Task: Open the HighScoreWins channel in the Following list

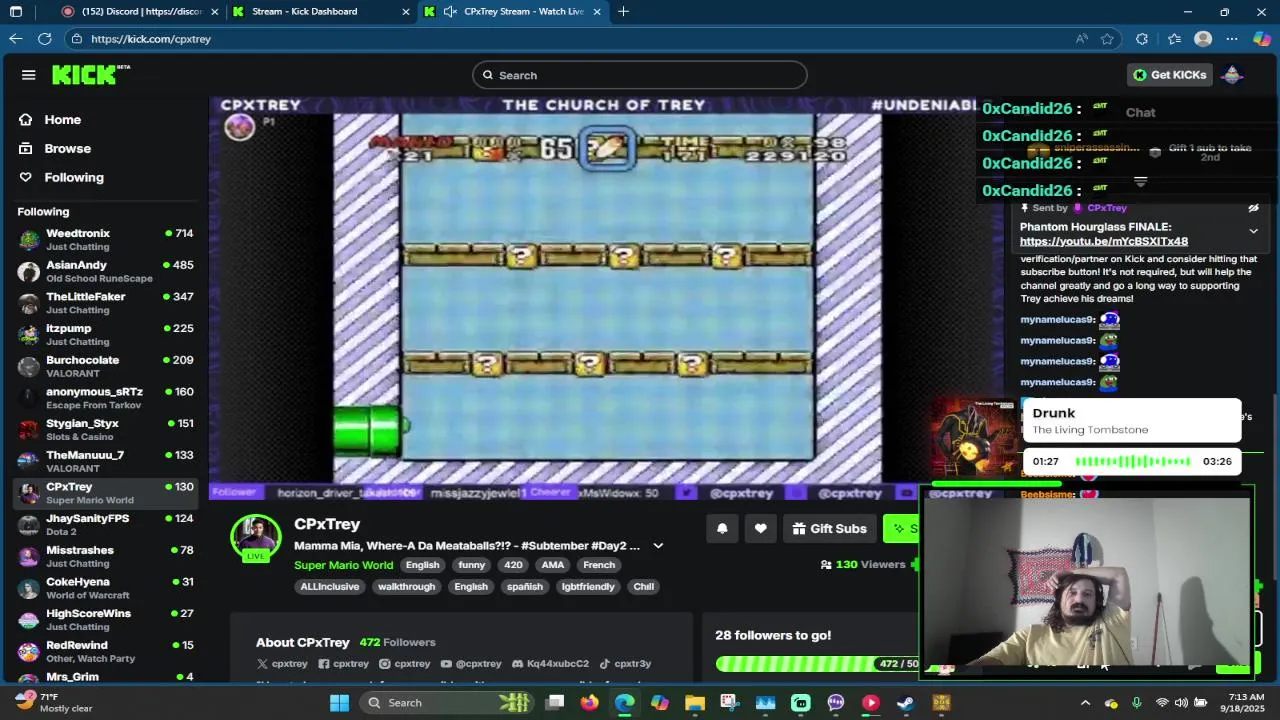Action: pyautogui.click(x=105, y=620)
